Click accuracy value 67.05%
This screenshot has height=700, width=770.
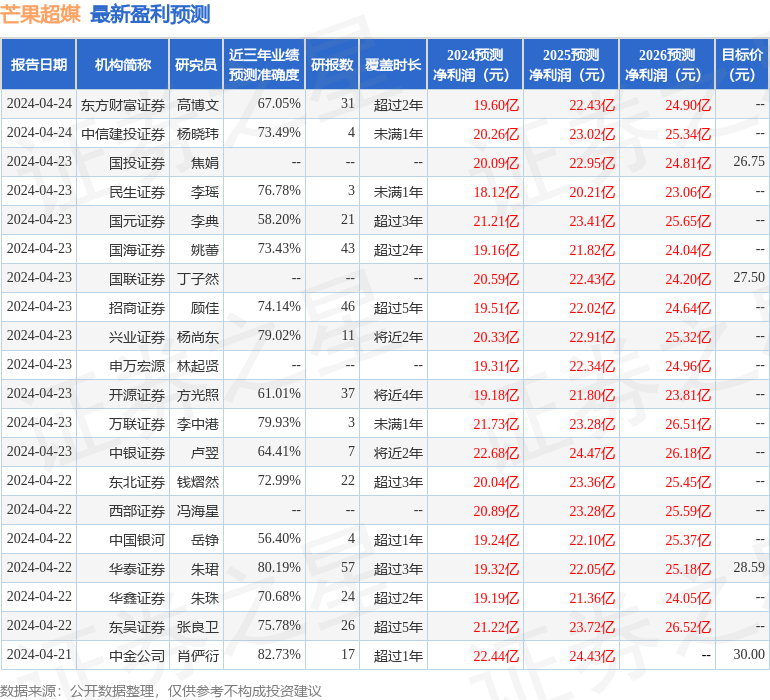pos(279,103)
